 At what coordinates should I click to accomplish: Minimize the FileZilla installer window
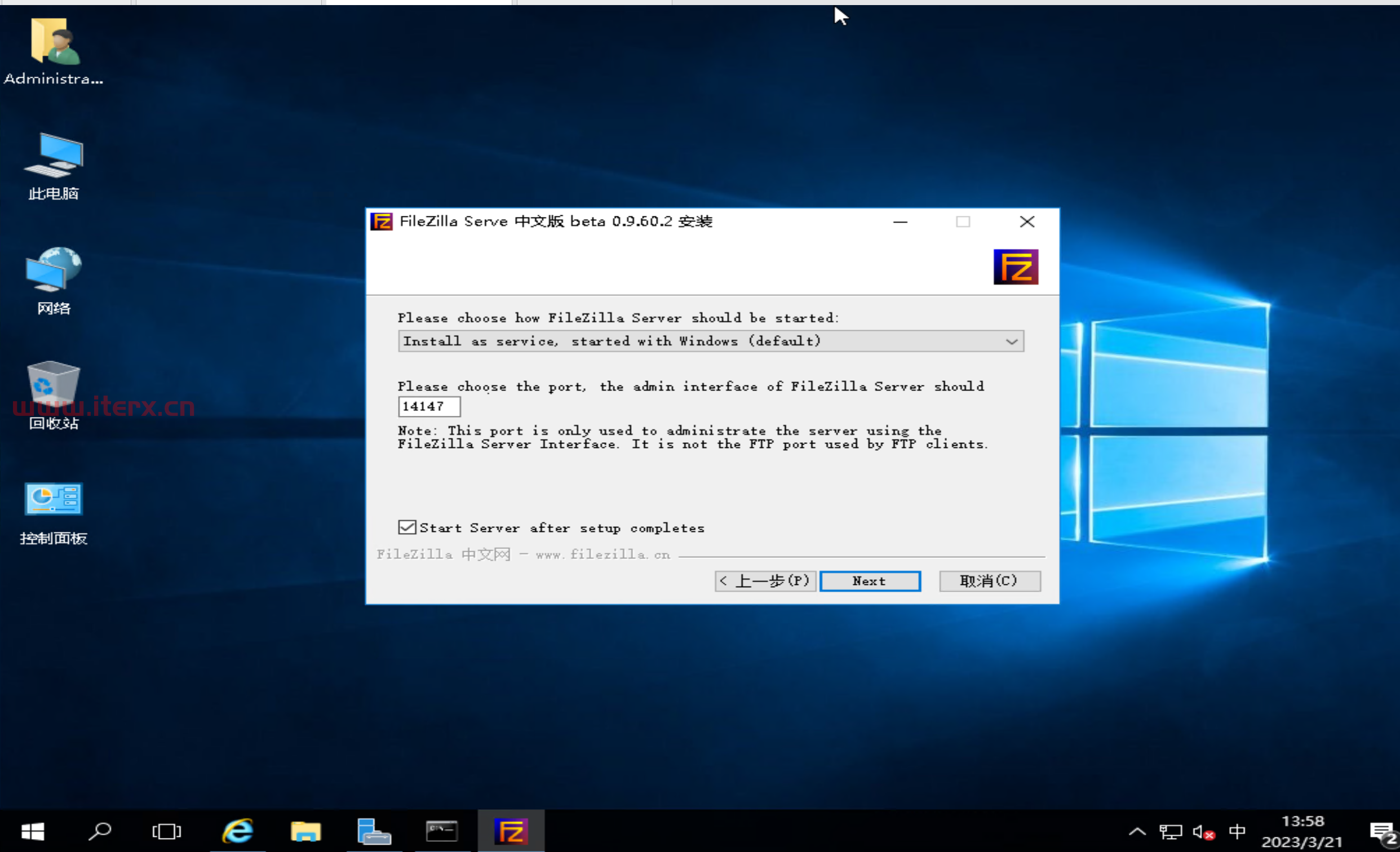(900, 221)
